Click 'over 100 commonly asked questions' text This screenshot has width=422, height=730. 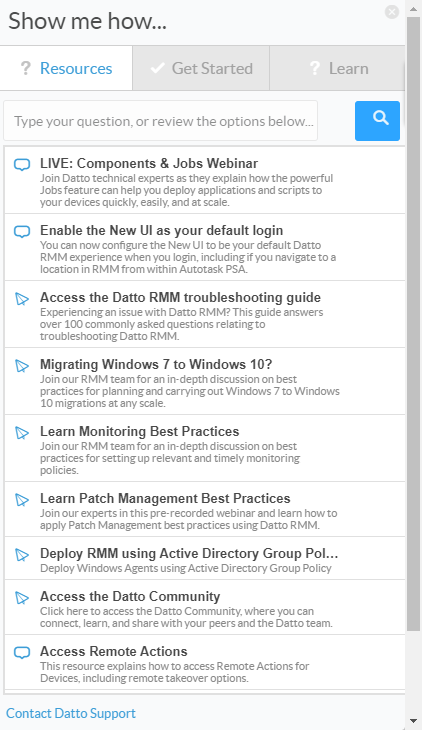point(153,324)
